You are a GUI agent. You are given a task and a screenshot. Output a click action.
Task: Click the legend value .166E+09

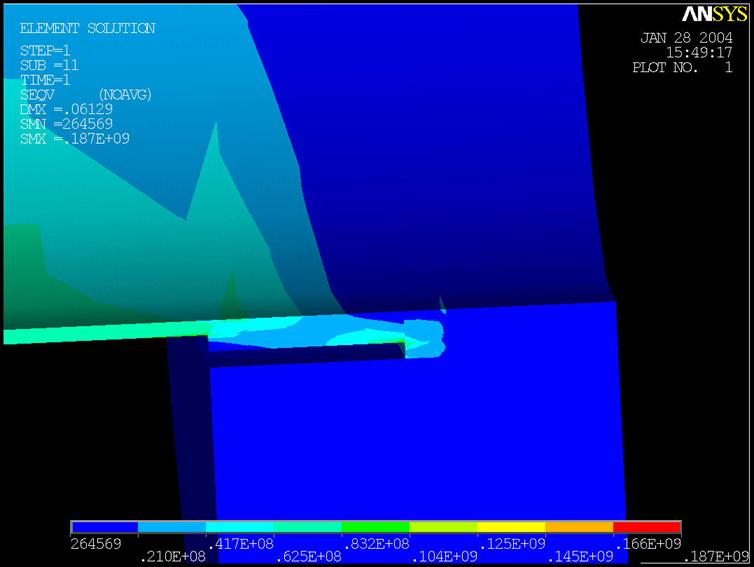(x=647, y=544)
